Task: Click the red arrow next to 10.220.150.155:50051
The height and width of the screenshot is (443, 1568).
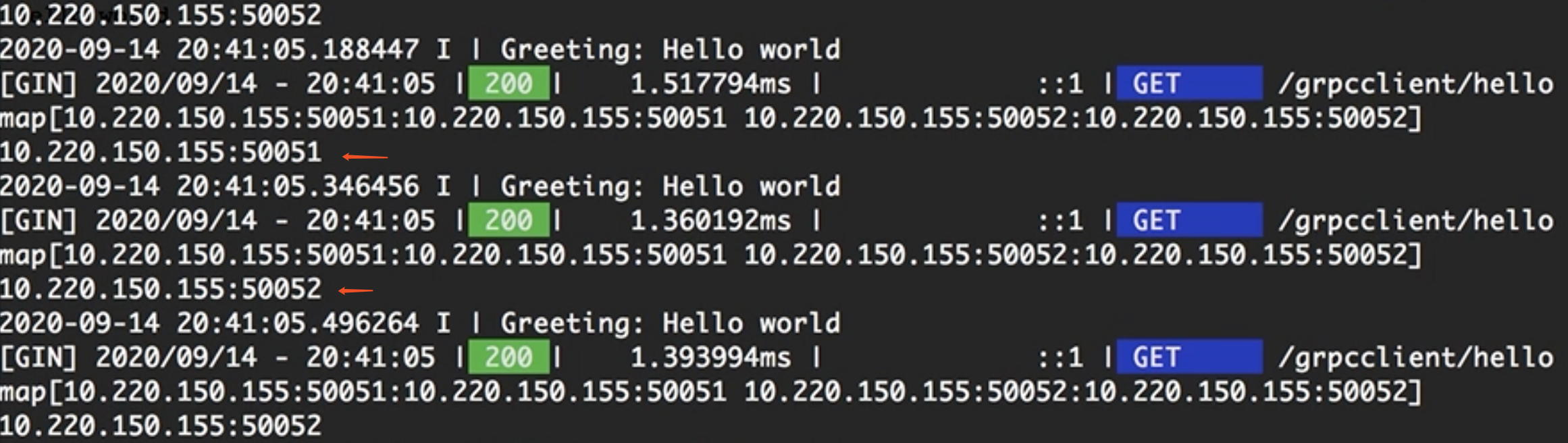Action: (x=365, y=157)
